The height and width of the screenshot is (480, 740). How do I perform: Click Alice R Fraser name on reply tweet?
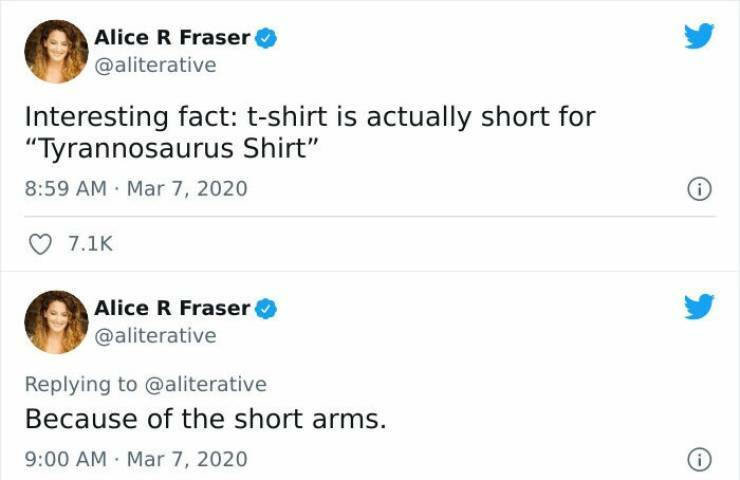coord(171,309)
